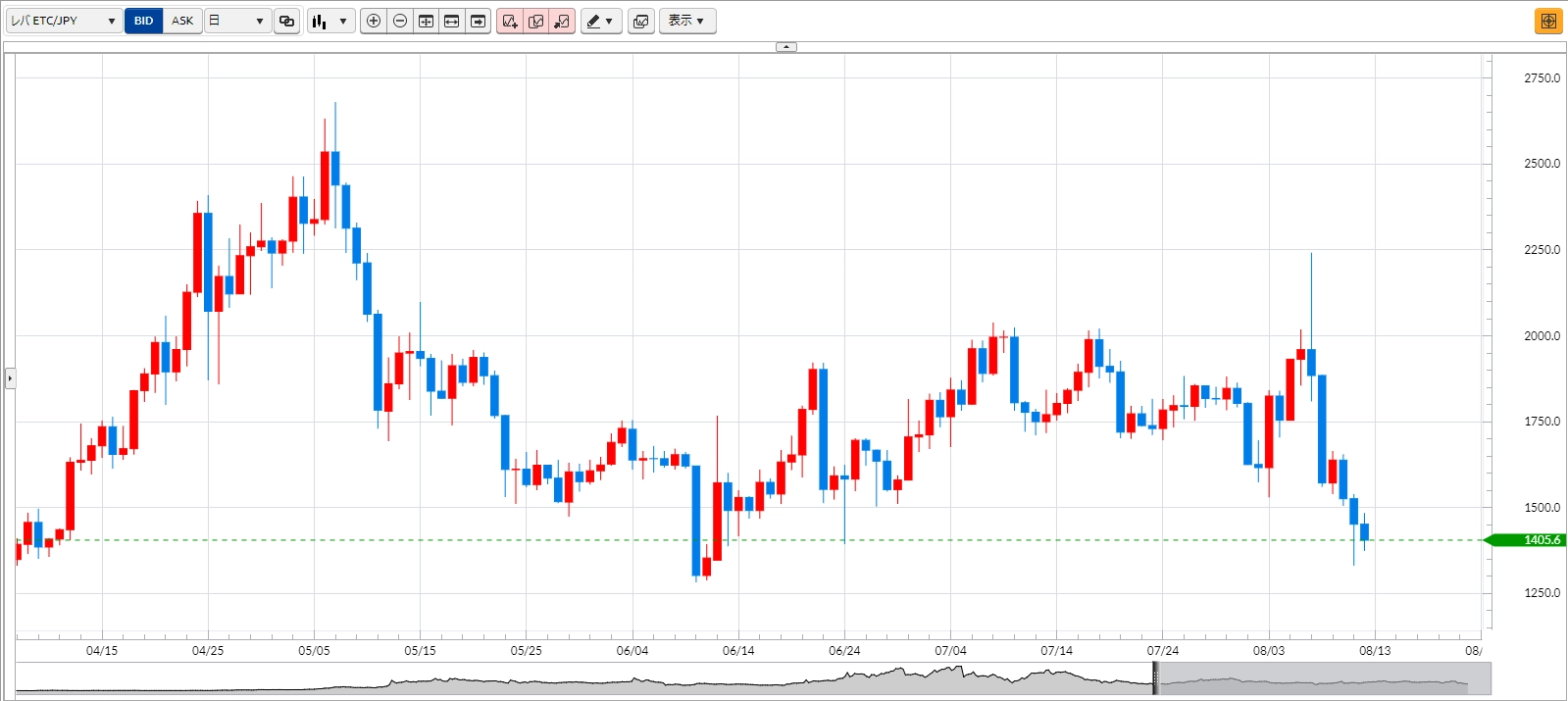This screenshot has width=1568, height=701.
Task: Click the chart copy icon
Action: click(641, 21)
